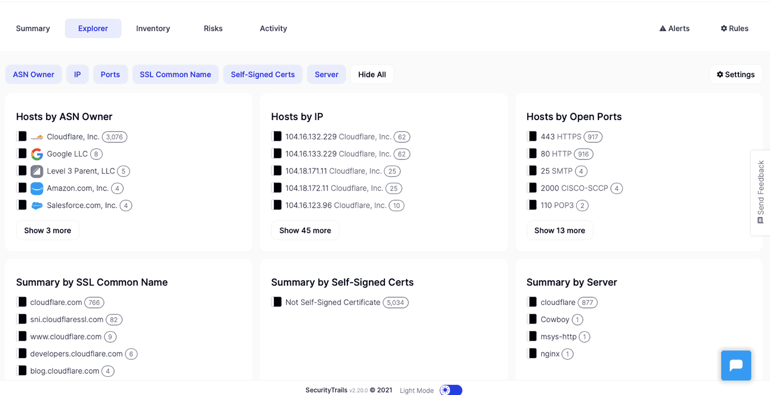
Task: Click the SecurityTrails footer version text
Action: [x=349, y=390]
